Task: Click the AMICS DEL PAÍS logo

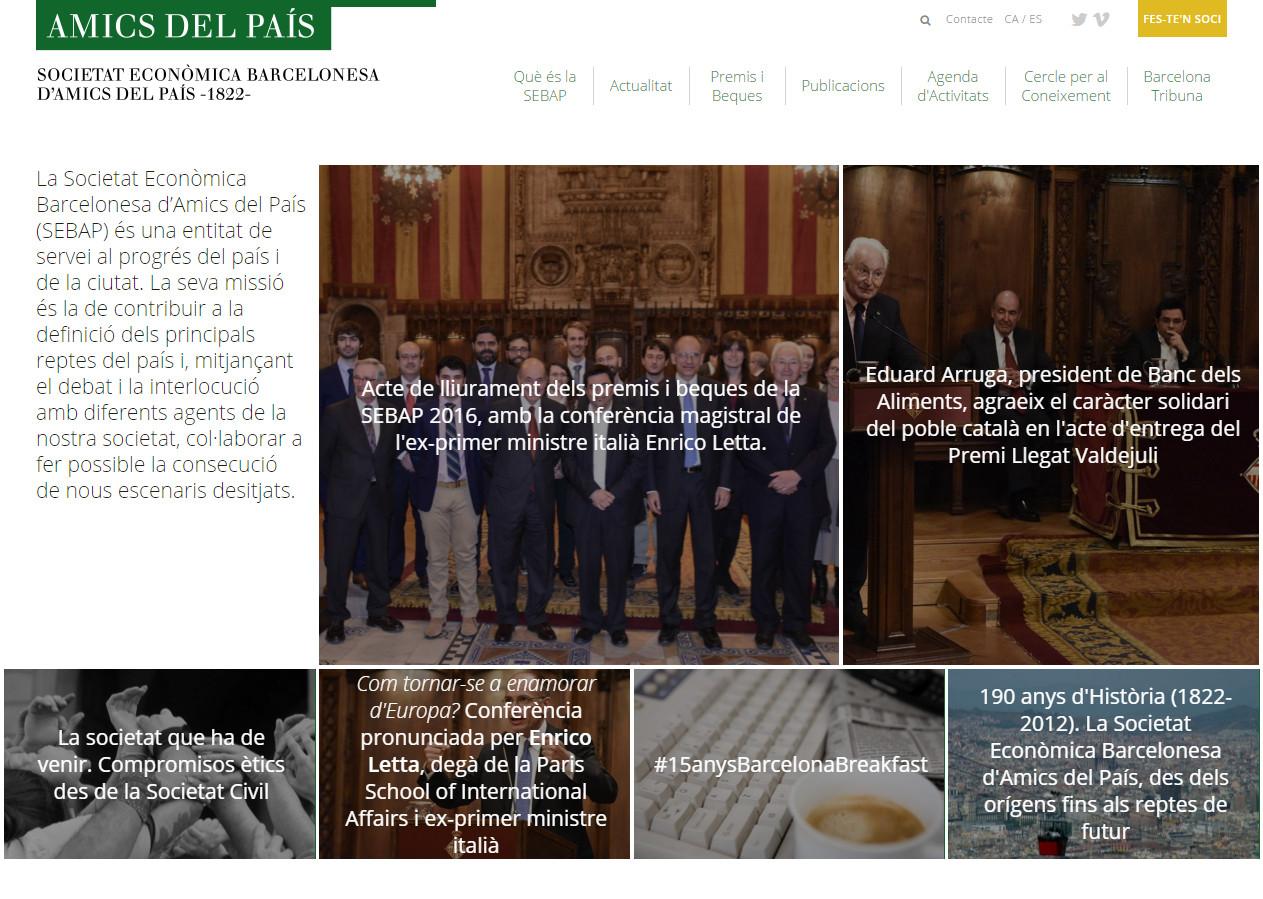Action: [183, 26]
